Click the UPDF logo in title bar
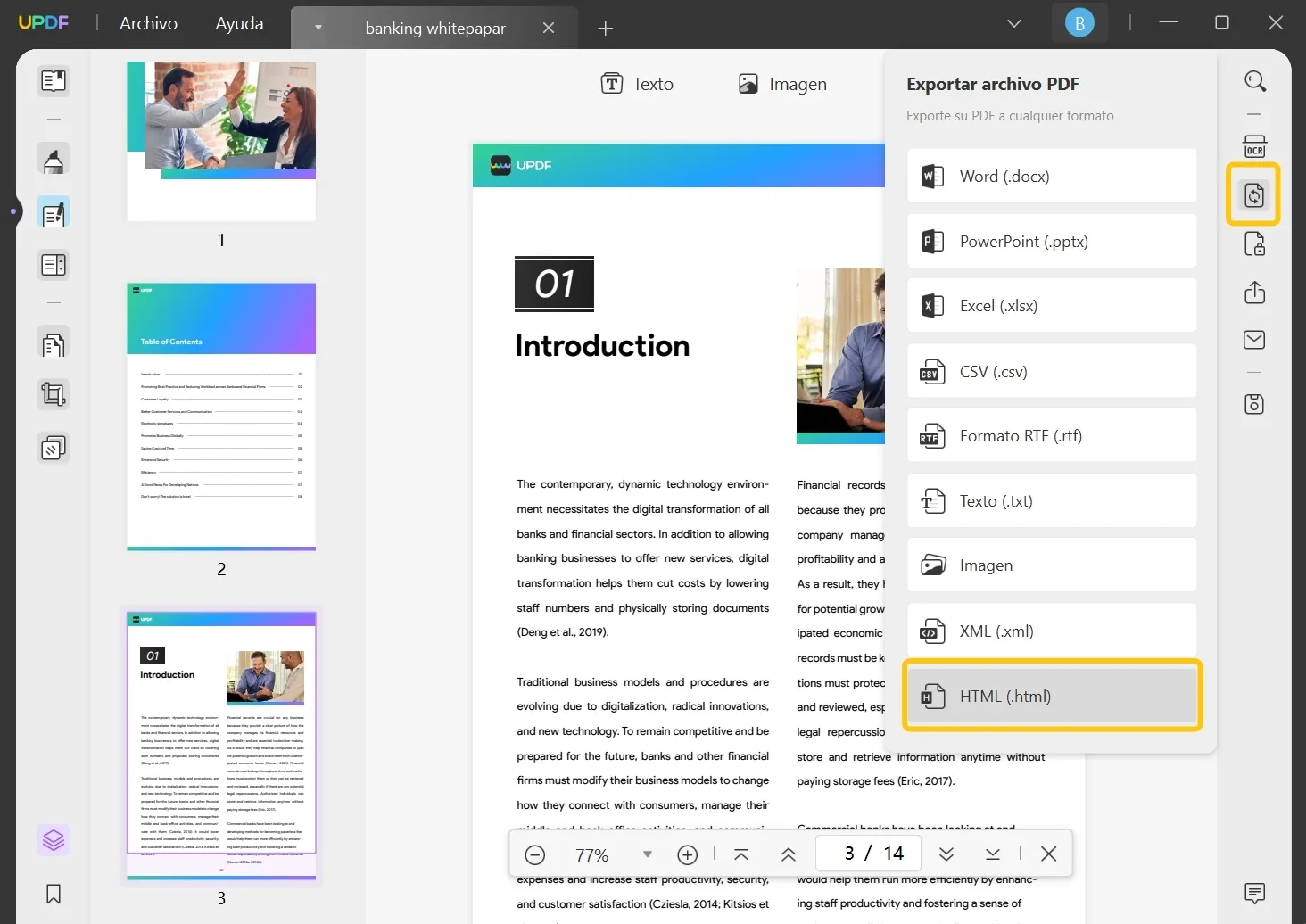Viewport: 1306px width, 924px height. click(x=44, y=22)
